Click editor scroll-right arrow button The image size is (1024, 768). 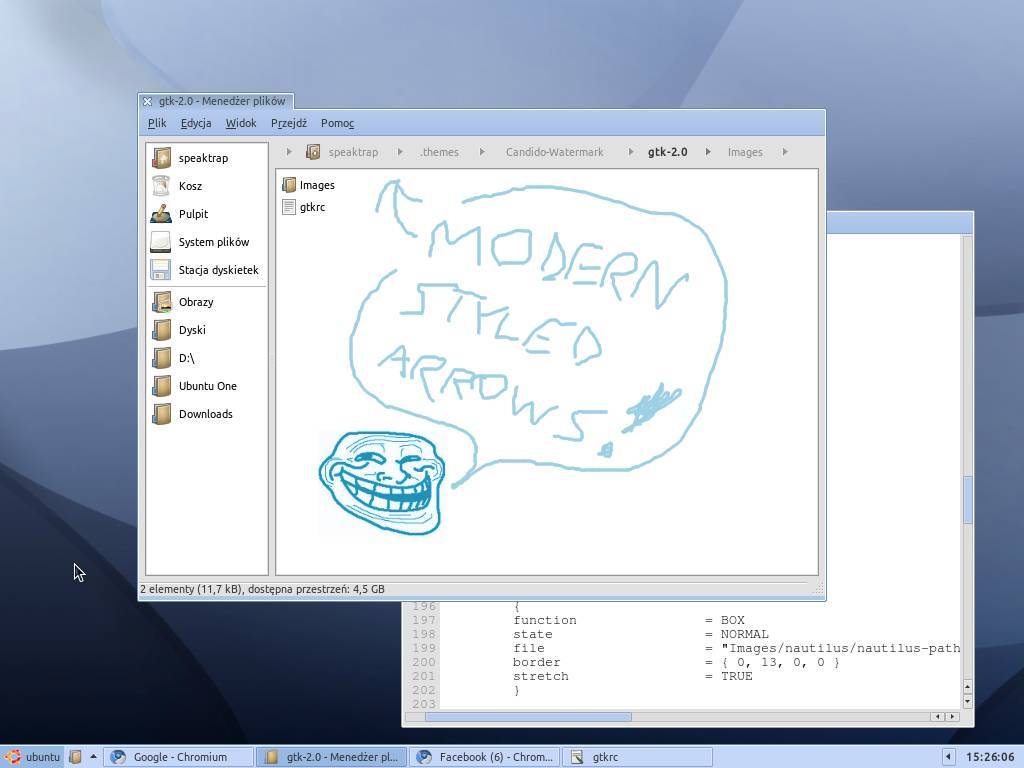952,717
